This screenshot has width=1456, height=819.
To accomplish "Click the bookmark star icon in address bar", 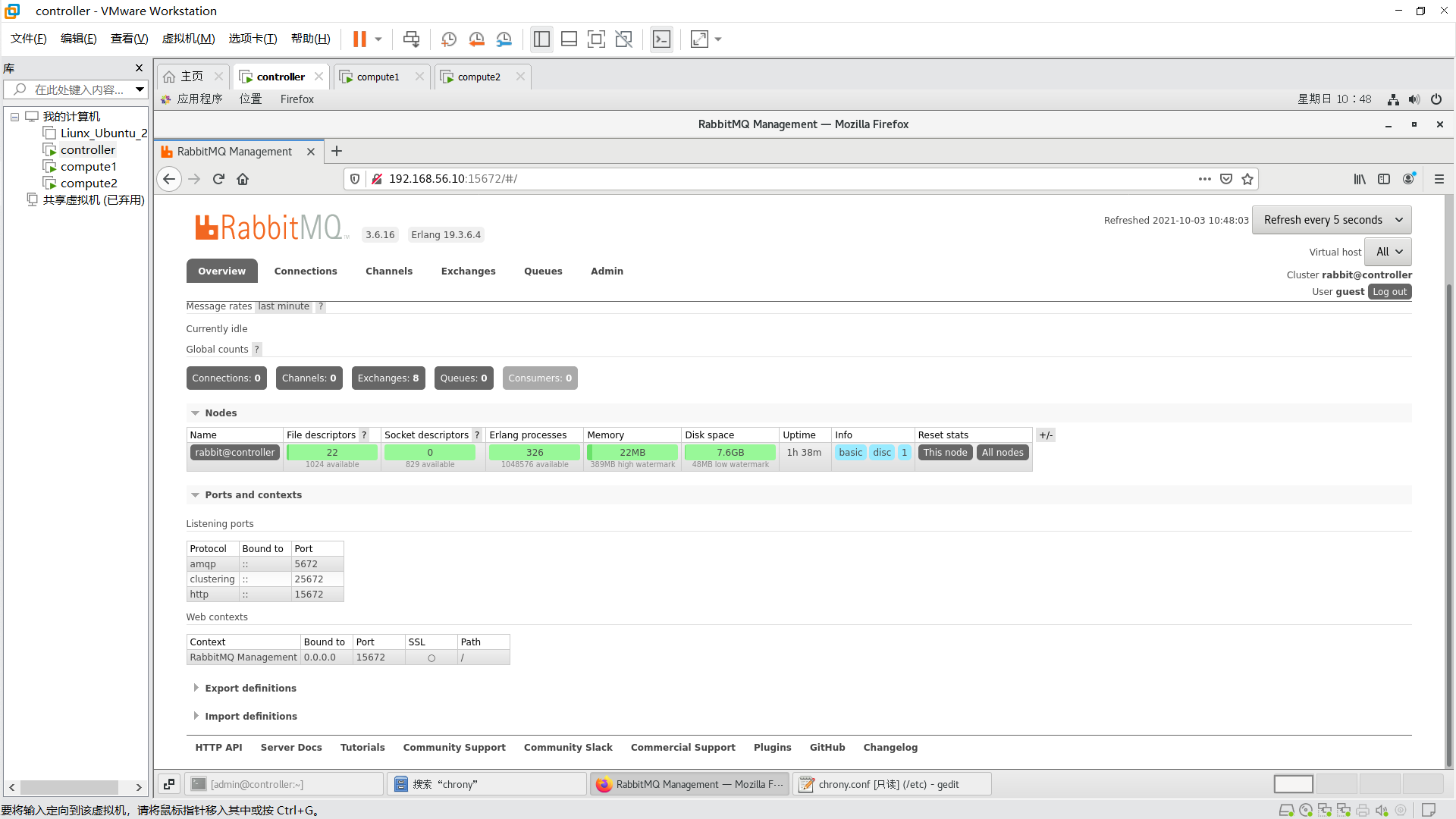I will pyautogui.click(x=1247, y=179).
